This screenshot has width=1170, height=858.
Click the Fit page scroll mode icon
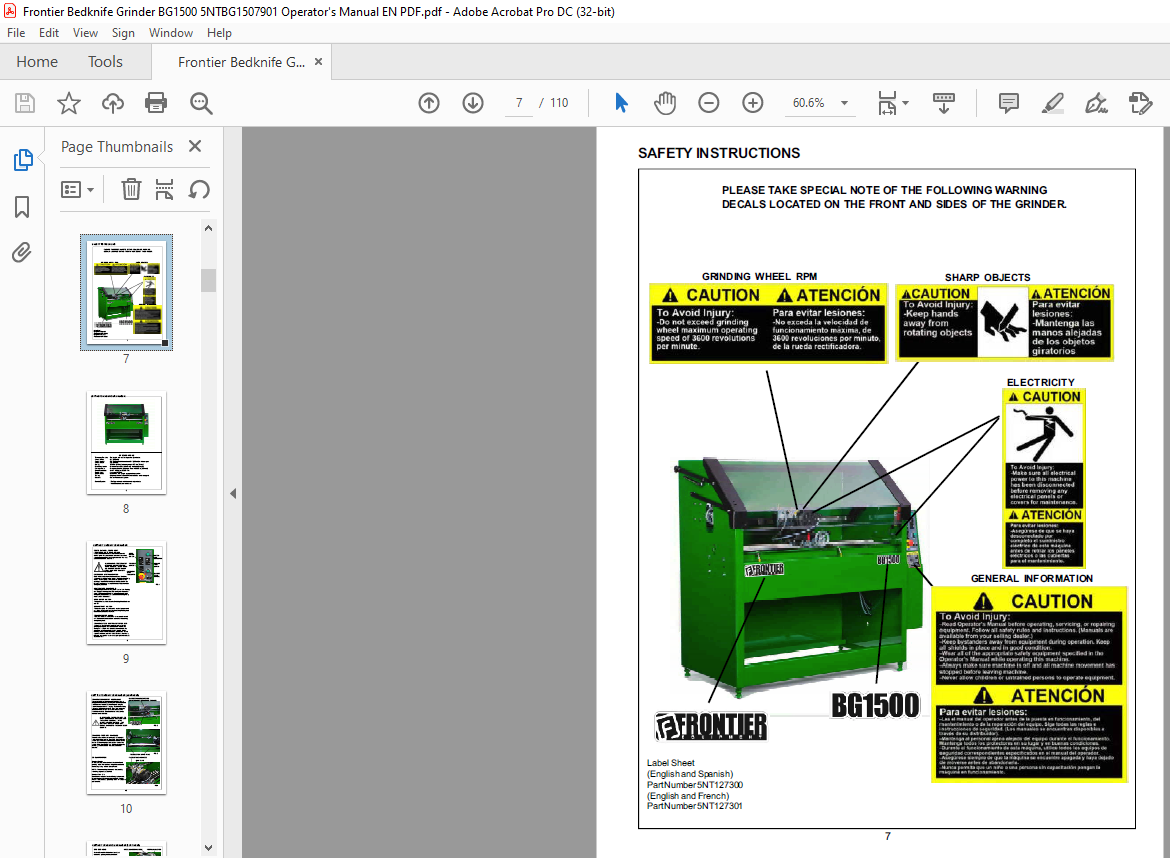[x=887, y=103]
